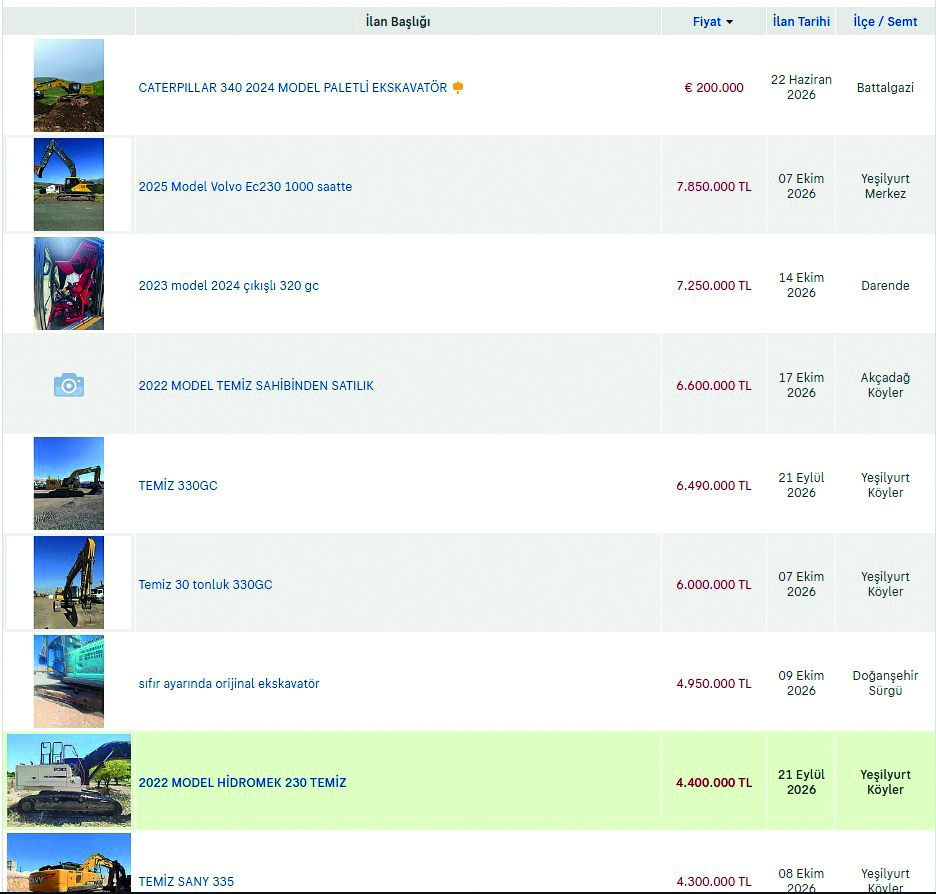This screenshot has height=894, width=936.
Task: Click the TEMİZ 330GC listing thumbnail
Action: (69, 483)
